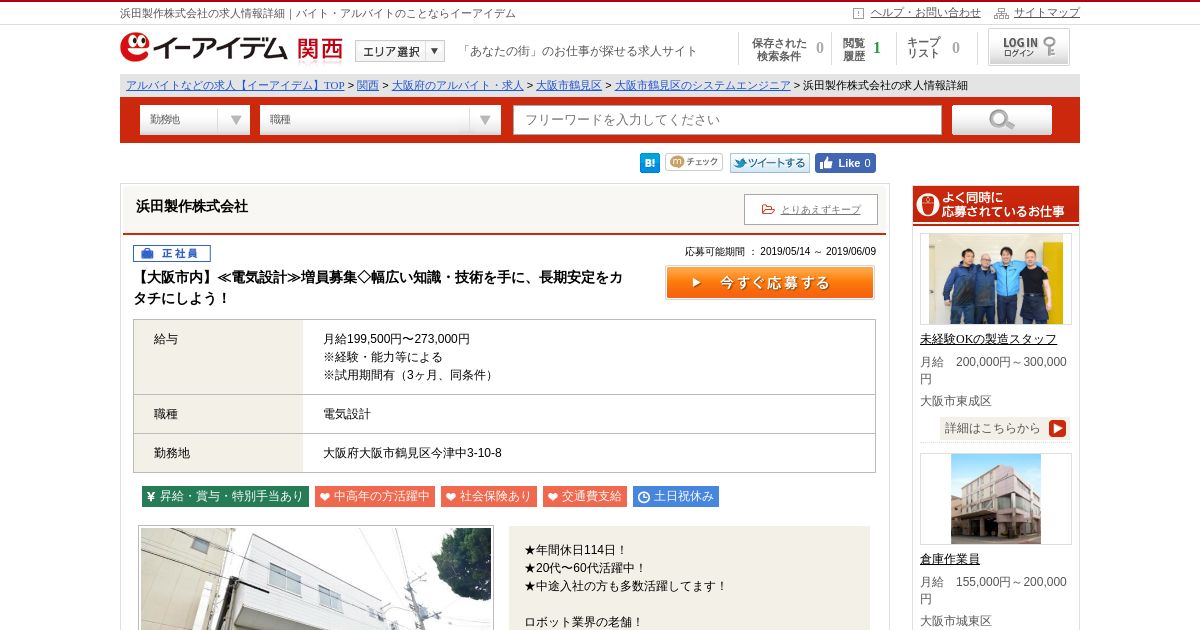Click the 正社員 employment badge
This screenshot has height=630, width=1200.
(x=172, y=253)
